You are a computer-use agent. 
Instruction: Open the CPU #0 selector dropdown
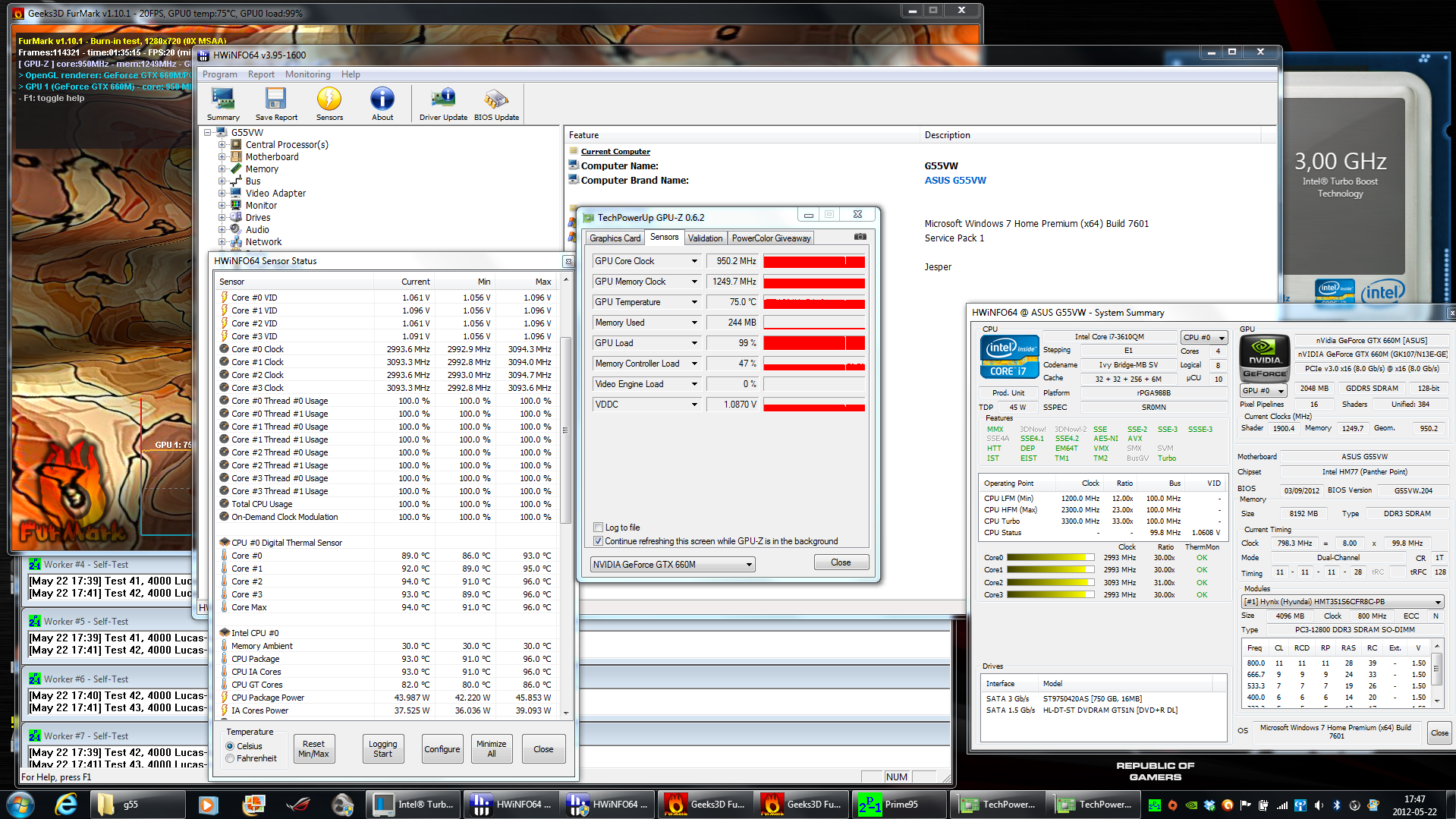pos(1203,337)
